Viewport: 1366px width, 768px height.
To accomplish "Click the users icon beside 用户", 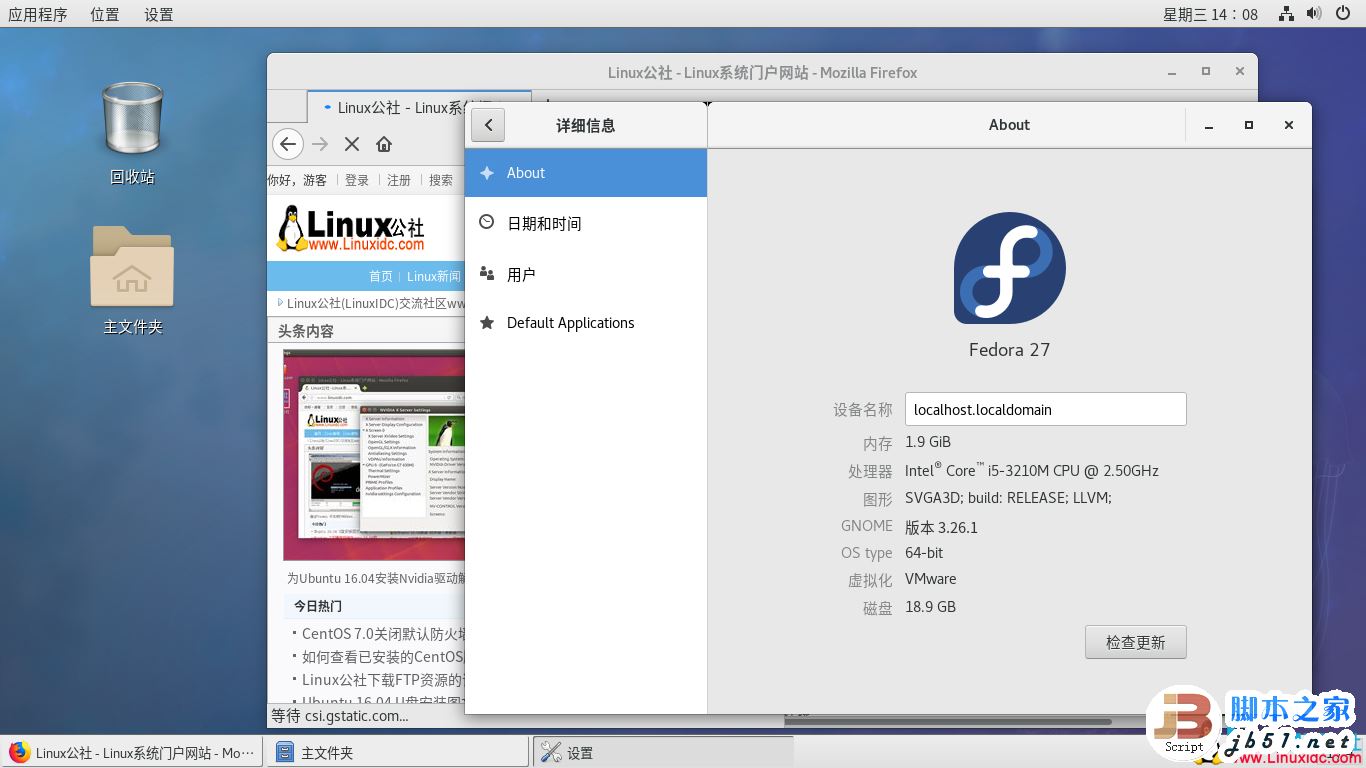I will 487,273.
